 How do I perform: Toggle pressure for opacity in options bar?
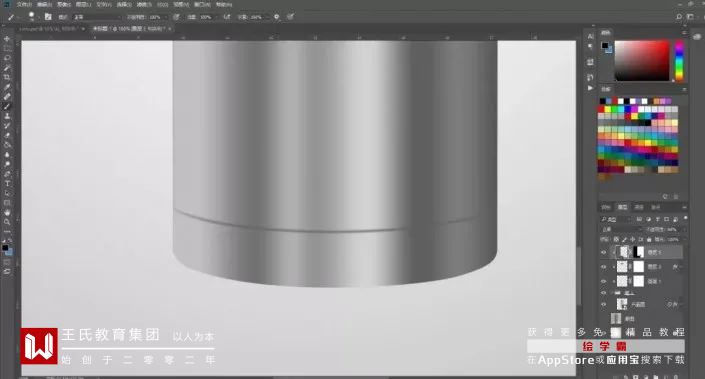[x=176, y=17]
